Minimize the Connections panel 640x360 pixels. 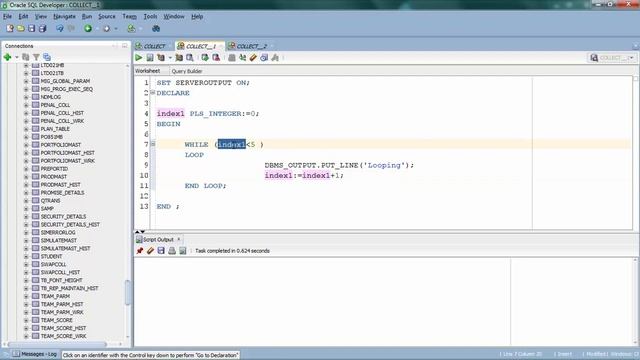point(125,46)
